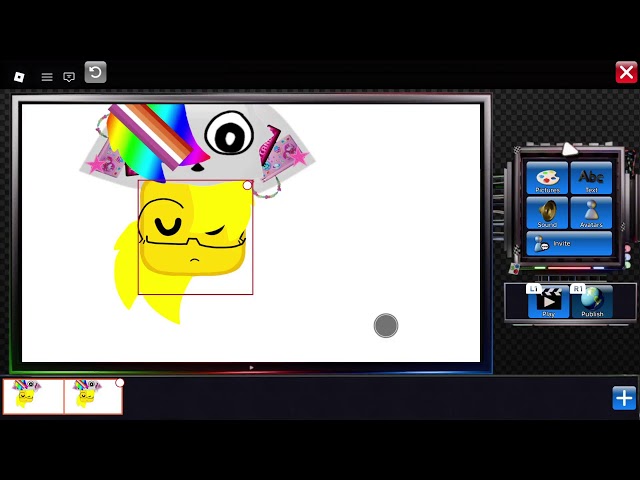This screenshot has width=640, height=480.
Task: Click the white handle on selected frame thumbnail
Action: [120, 383]
